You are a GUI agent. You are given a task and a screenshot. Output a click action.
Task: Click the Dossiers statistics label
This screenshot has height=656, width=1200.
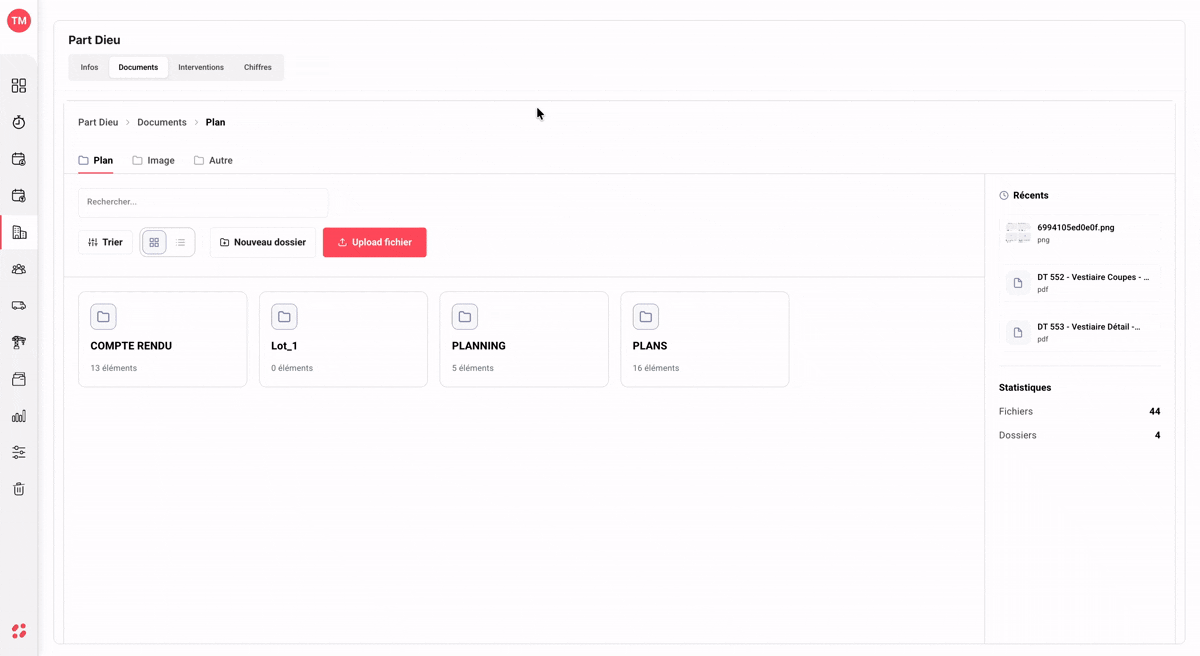[1018, 435]
